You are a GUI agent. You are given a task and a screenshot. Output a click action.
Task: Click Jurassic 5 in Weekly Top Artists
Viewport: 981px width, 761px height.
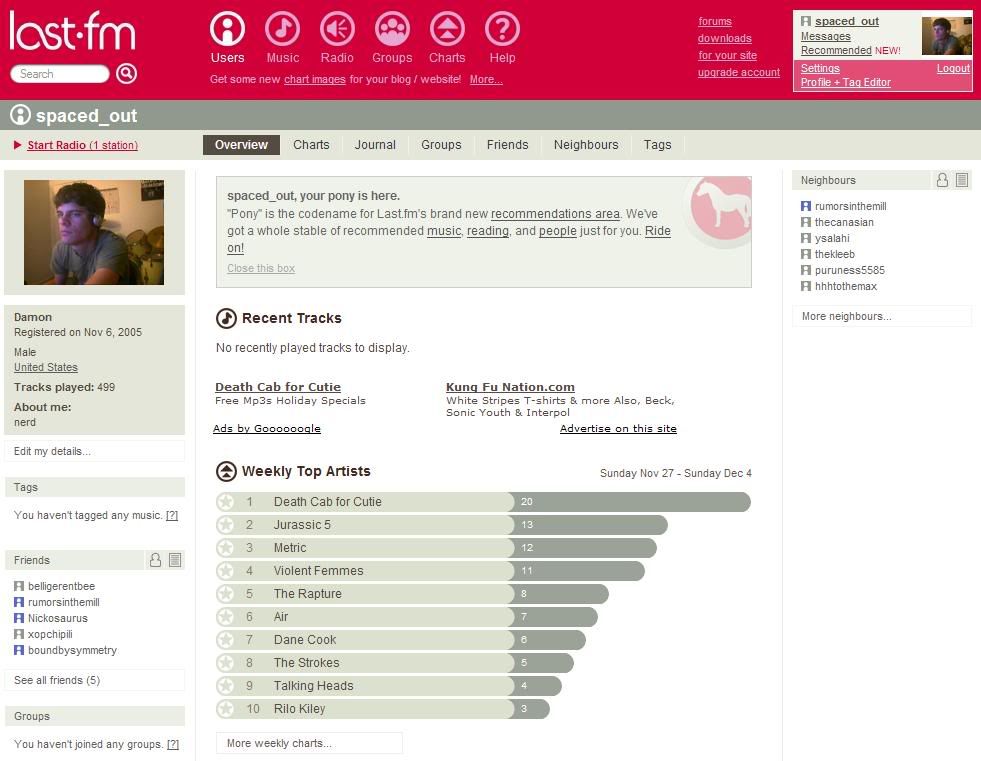pos(302,524)
